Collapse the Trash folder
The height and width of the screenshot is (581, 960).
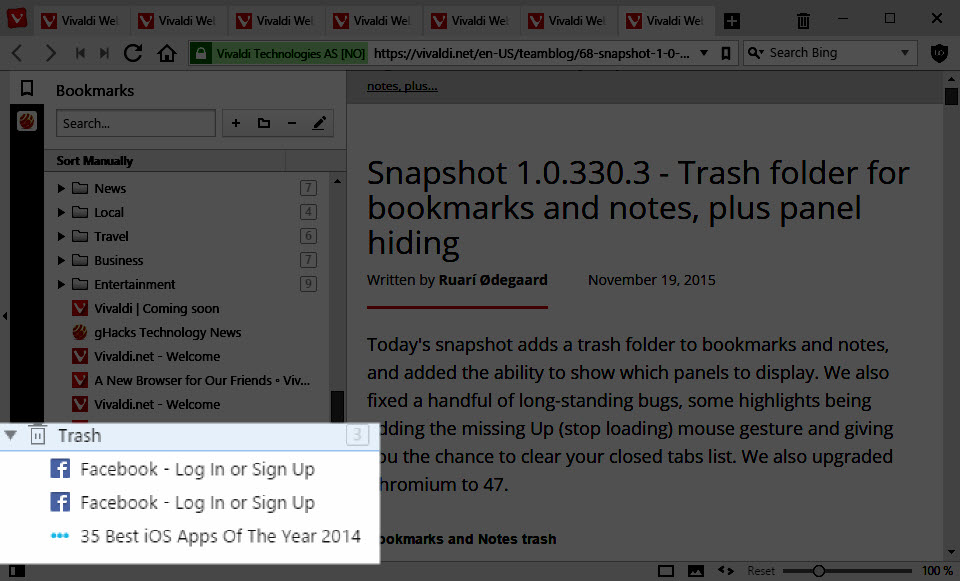click(x=10, y=435)
